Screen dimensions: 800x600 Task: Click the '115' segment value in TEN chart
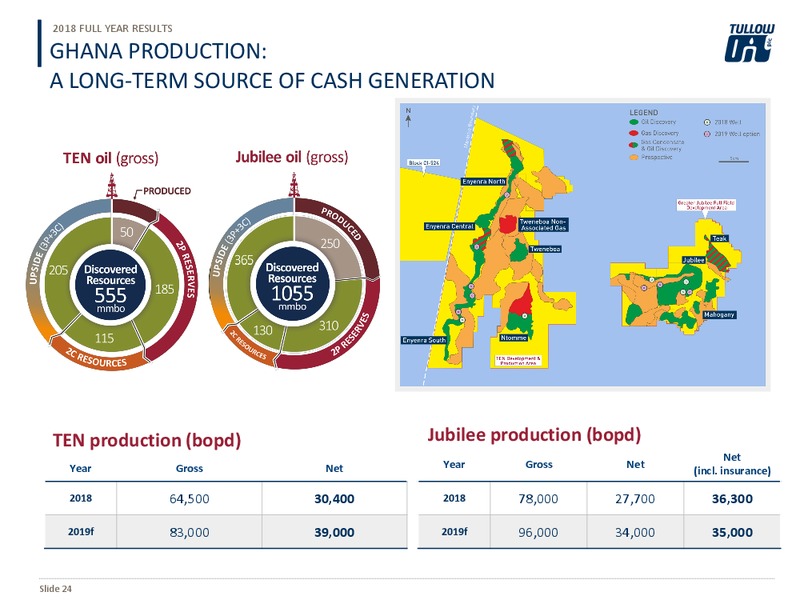click(x=104, y=338)
